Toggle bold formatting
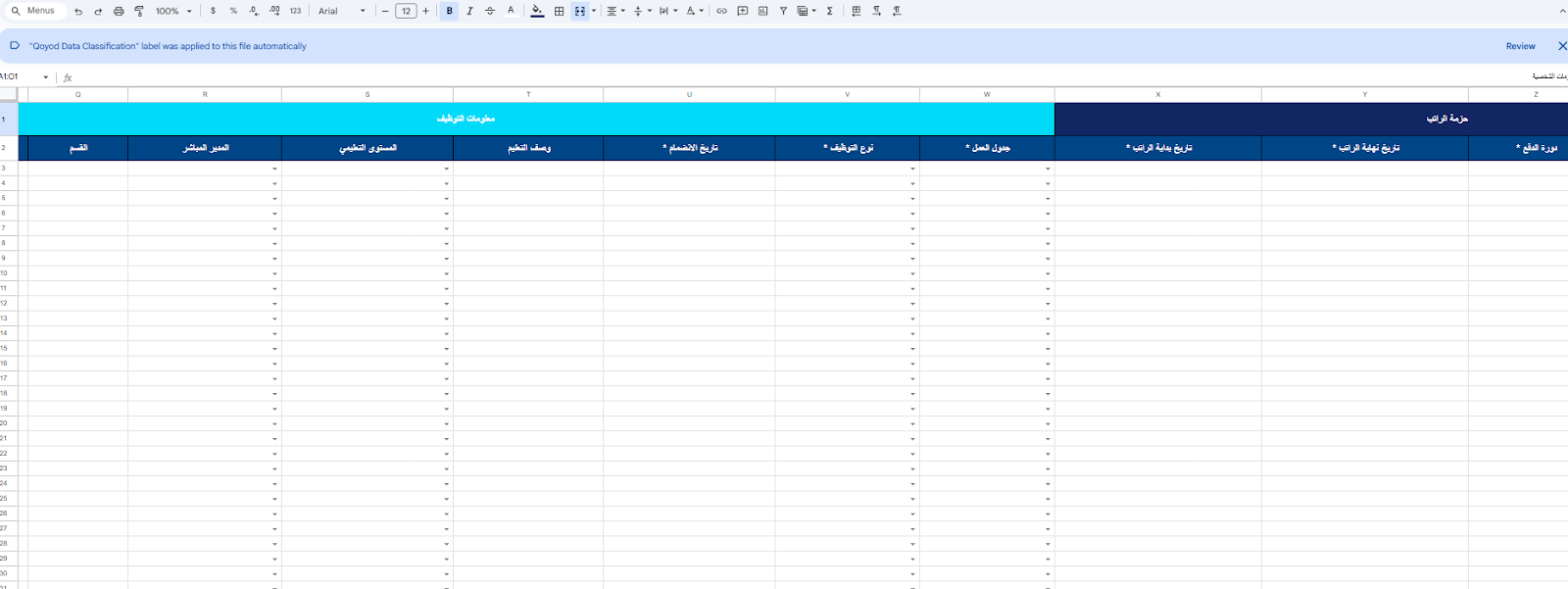Viewport: 1568px width, 589px height. pyautogui.click(x=450, y=11)
